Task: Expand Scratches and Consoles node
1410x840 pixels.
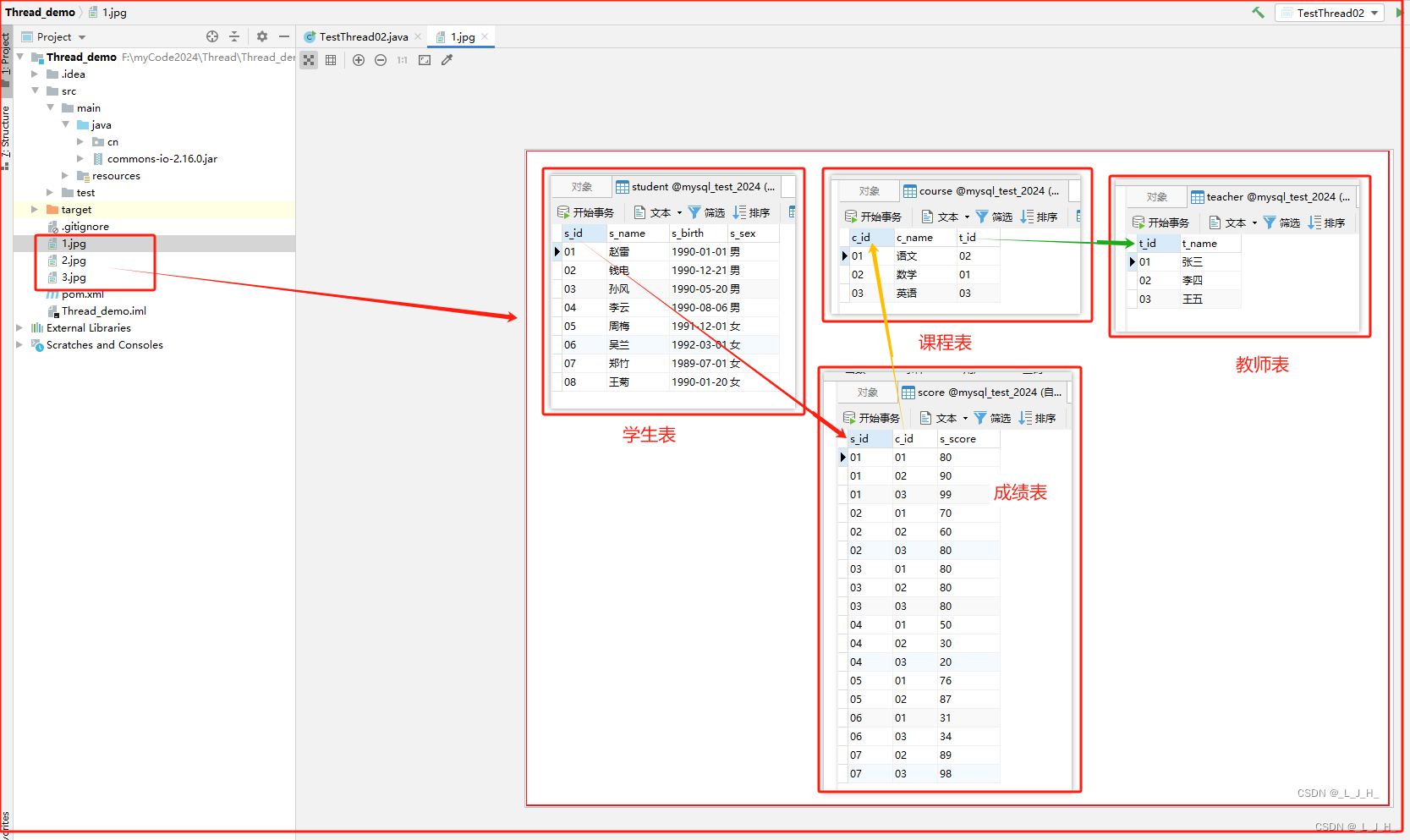Action: pos(19,344)
